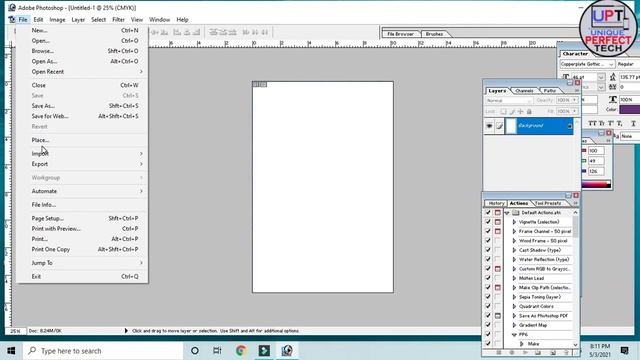Open the Windows Start menu
640x360 pixels.
(x=11, y=351)
